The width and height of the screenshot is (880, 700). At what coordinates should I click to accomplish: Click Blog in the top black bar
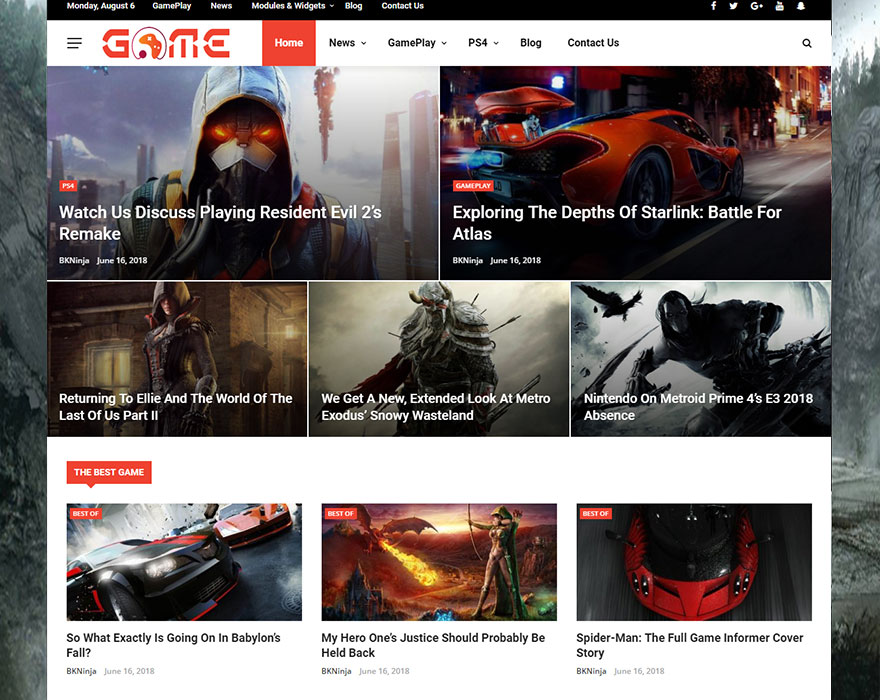click(354, 6)
